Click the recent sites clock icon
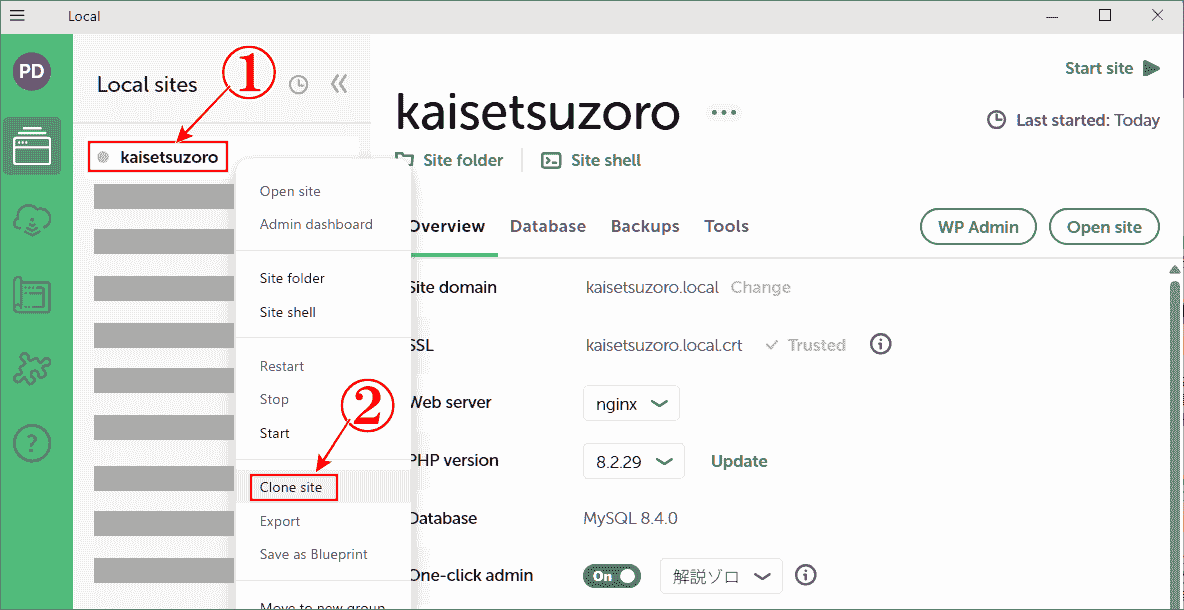This screenshot has height=610, width=1184. click(x=299, y=85)
